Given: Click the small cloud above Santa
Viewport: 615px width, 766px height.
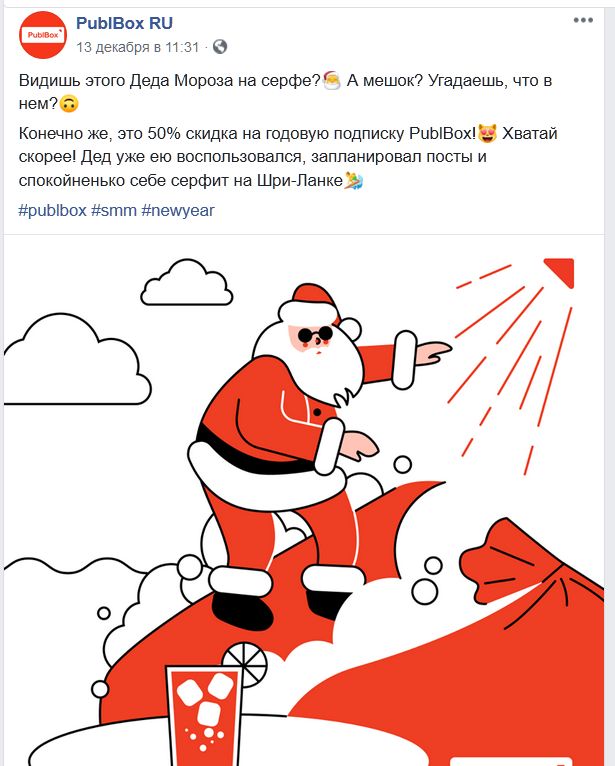Looking at the screenshot, I should [x=187, y=283].
